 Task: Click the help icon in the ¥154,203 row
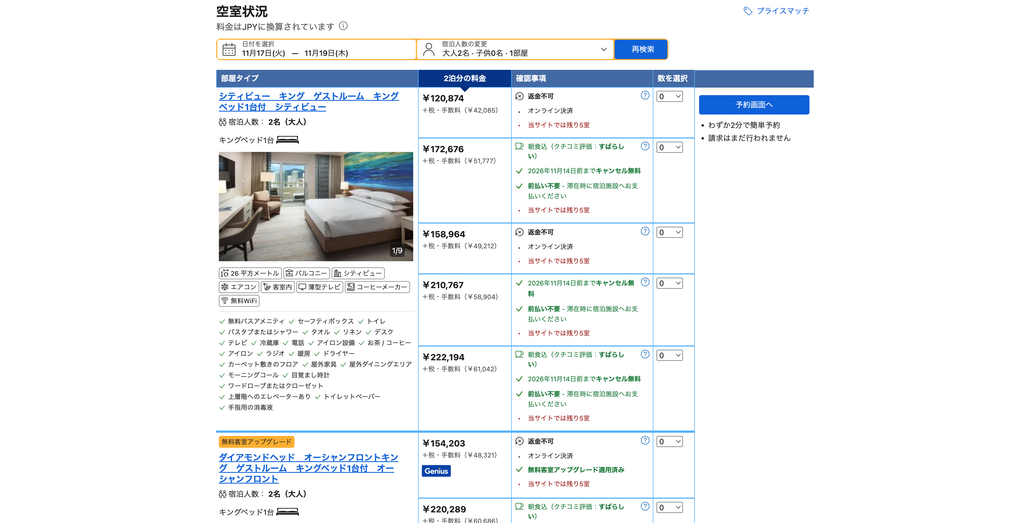point(645,441)
